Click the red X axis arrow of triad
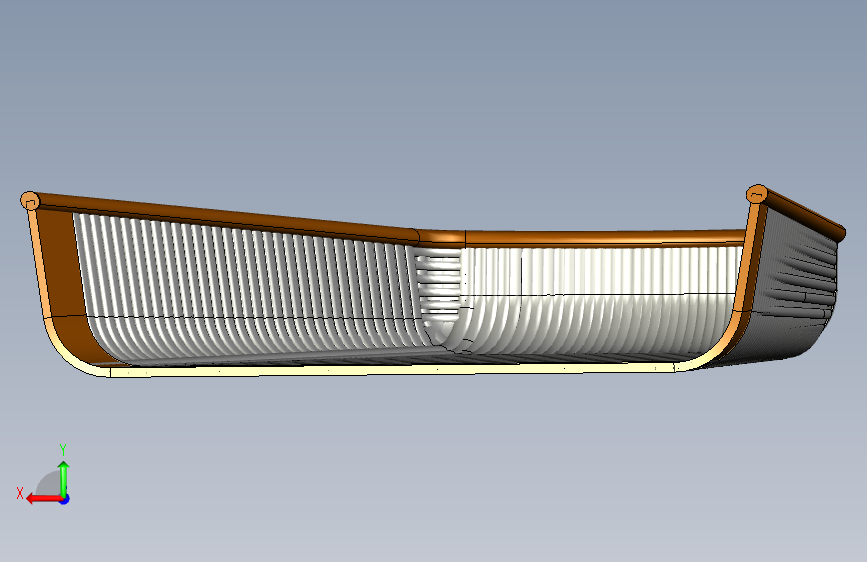 point(43,499)
